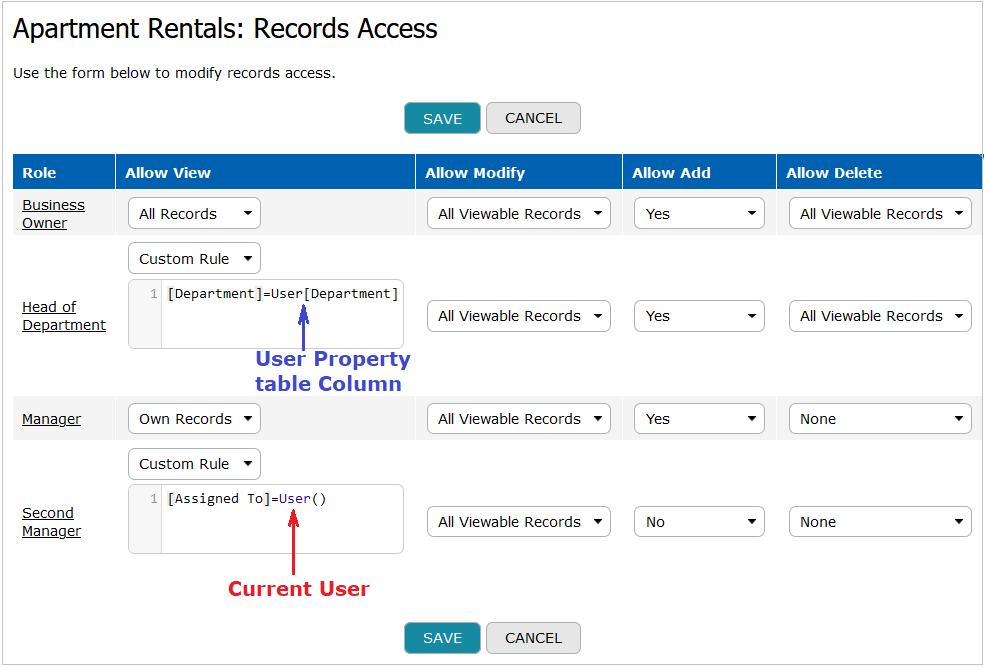Open Head of Department Custom Rule dropdown

(x=194, y=259)
